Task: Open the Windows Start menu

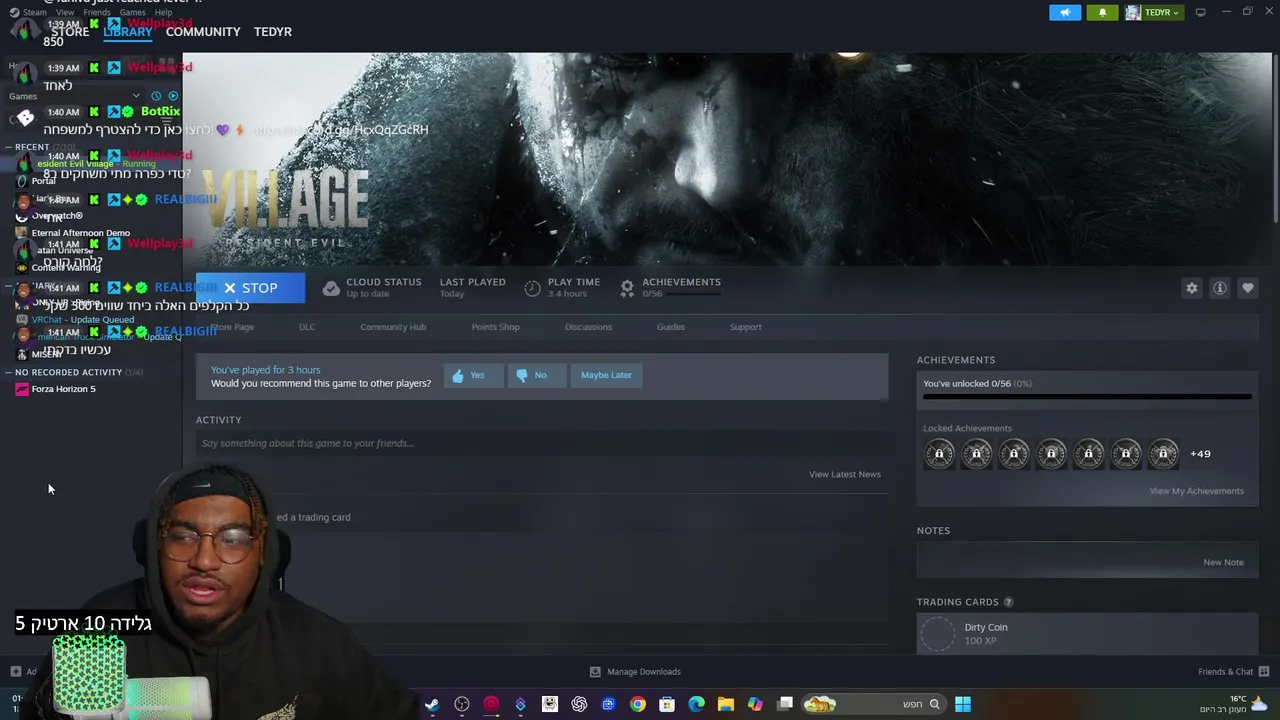Action: (x=962, y=704)
